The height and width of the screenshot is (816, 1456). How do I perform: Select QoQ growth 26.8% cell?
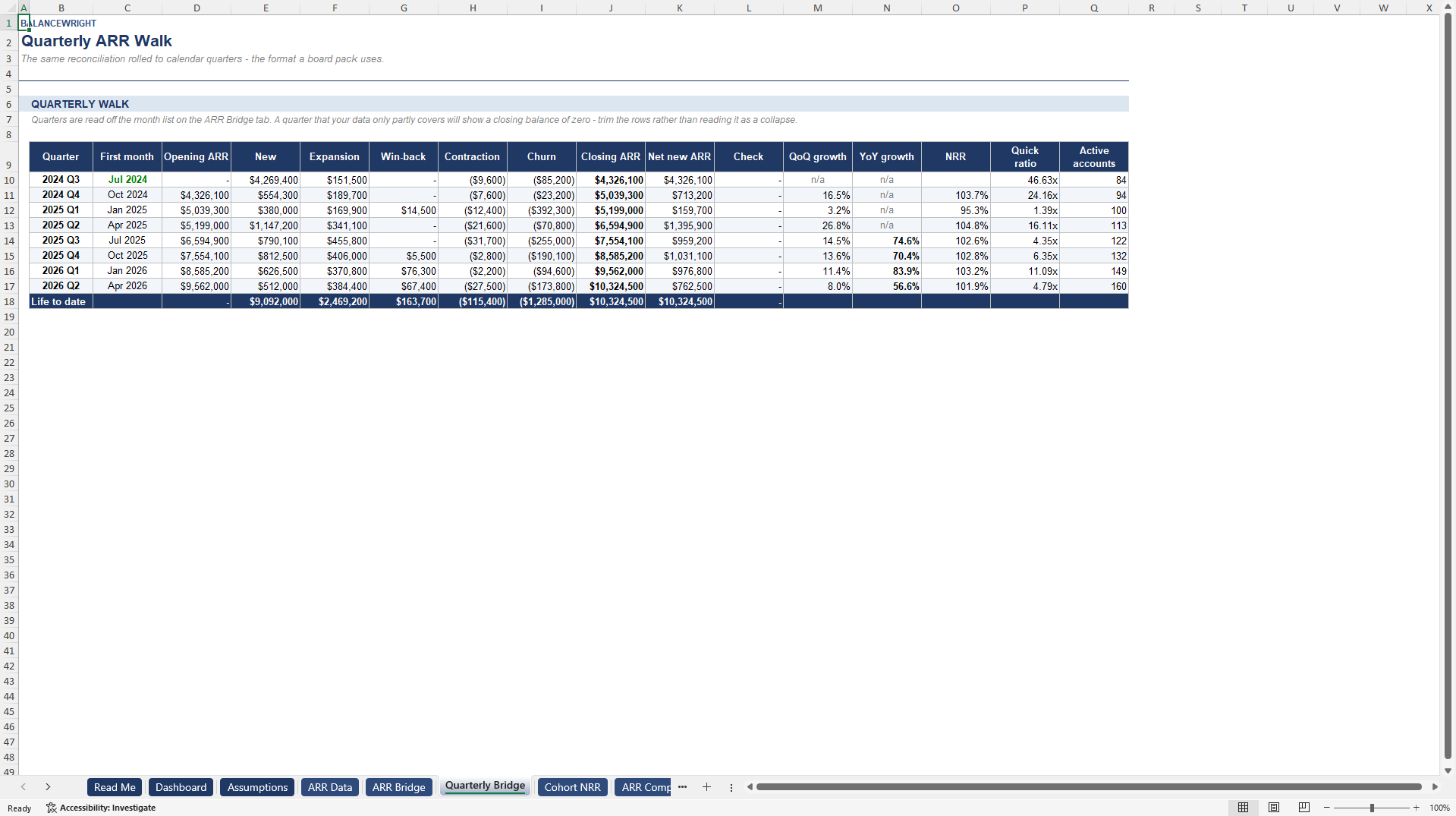tap(818, 225)
